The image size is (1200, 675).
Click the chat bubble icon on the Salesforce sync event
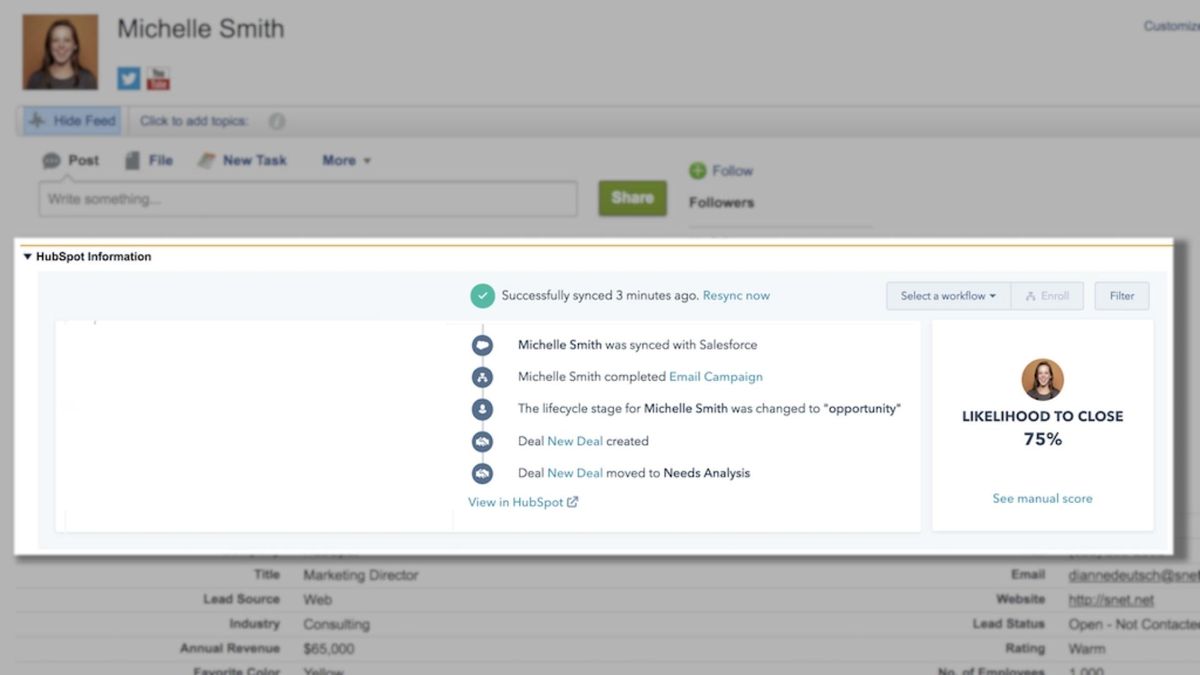coord(482,344)
